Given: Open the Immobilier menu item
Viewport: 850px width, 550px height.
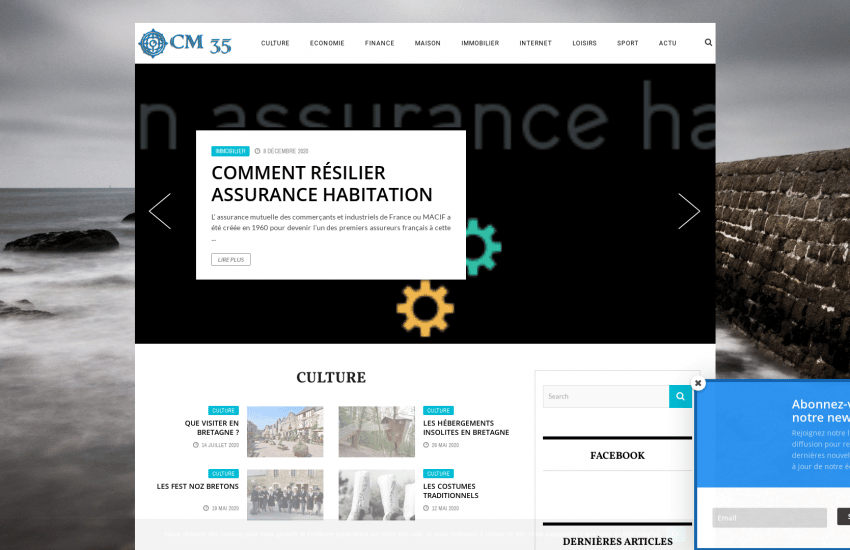Looking at the screenshot, I should click(480, 43).
